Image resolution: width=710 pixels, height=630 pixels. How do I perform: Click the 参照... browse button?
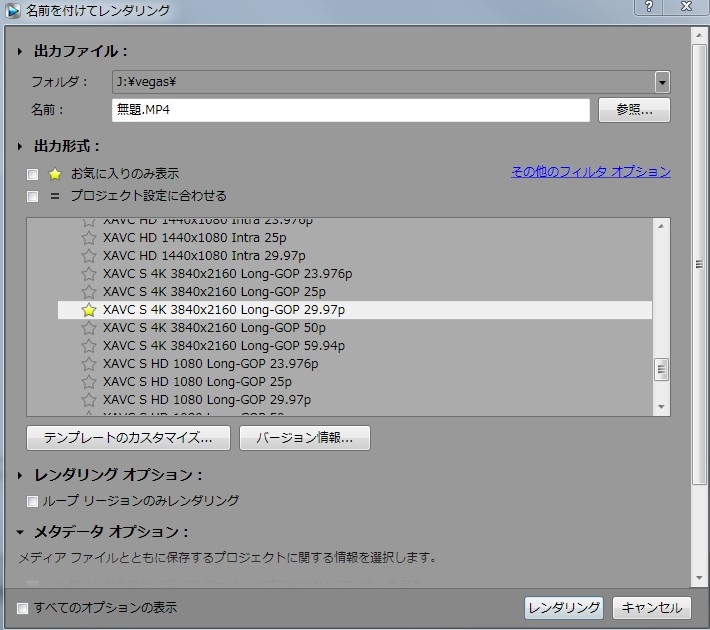[634, 110]
